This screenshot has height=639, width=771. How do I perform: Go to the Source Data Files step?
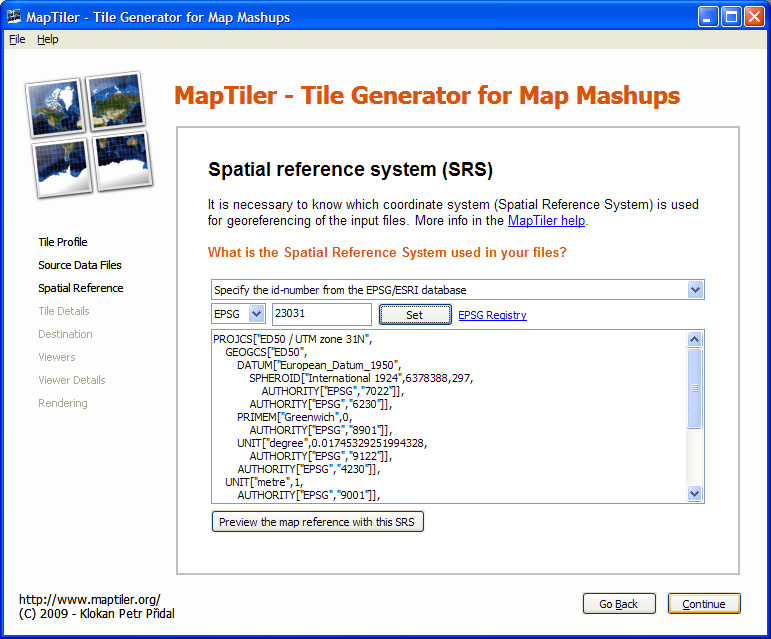(x=80, y=265)
